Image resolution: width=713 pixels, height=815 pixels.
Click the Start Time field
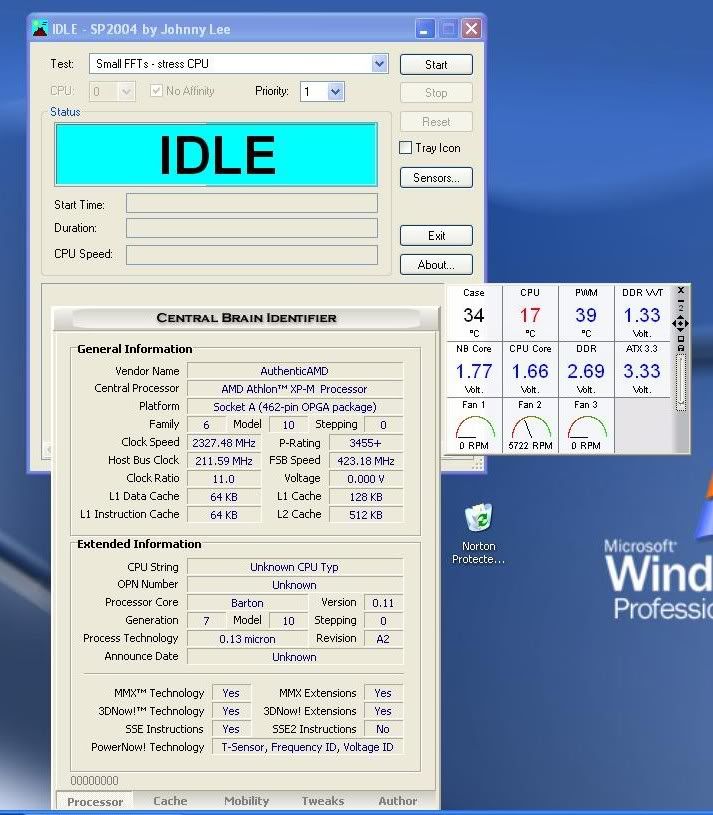(x=252, y=203)
